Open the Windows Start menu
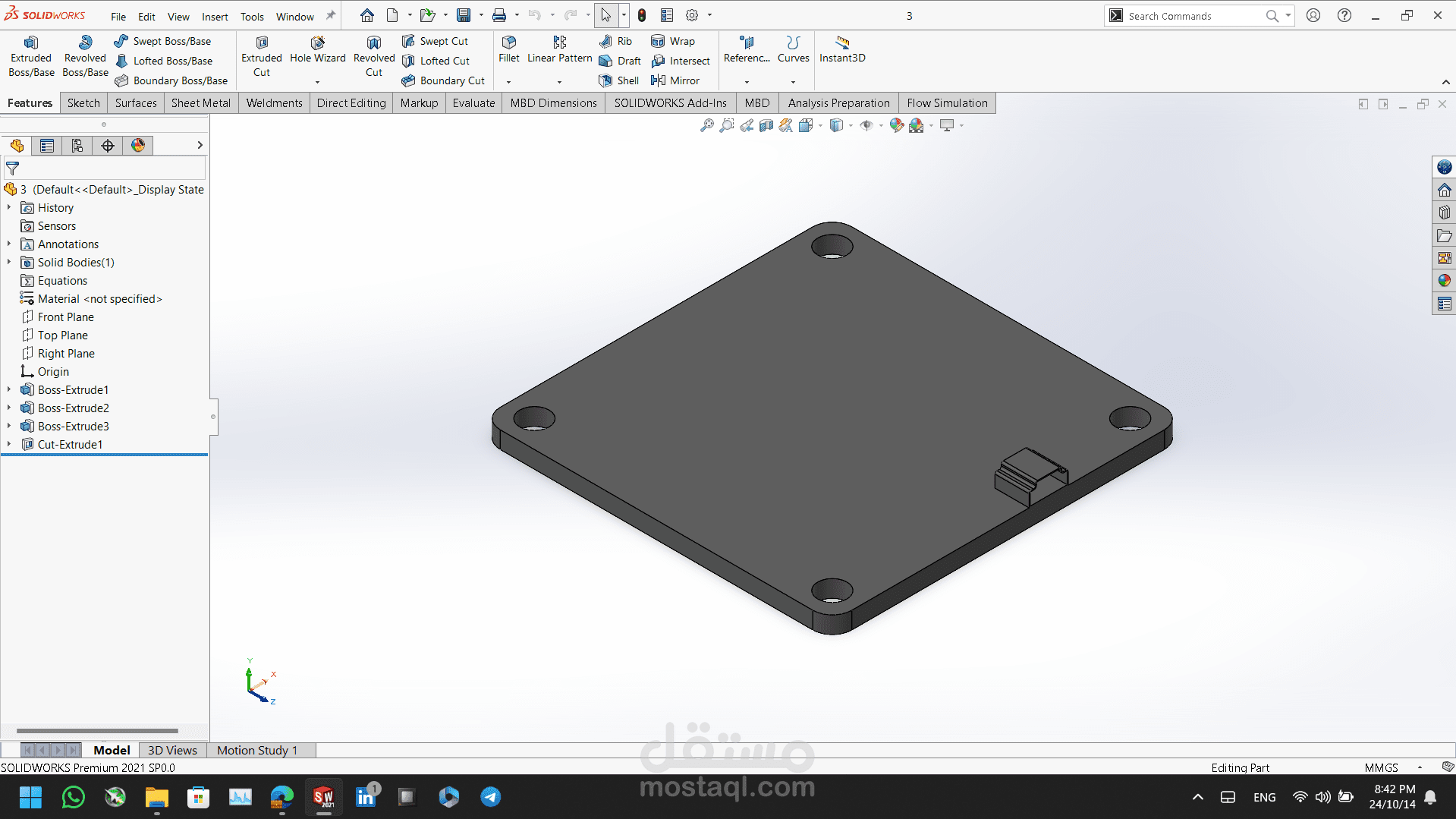The height and width of the screenshot is (819, 1456). (x=30, y=797)
